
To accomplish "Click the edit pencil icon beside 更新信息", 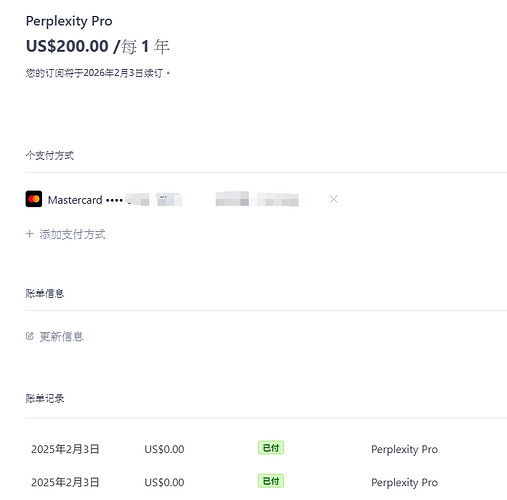I will pos(30,336).
